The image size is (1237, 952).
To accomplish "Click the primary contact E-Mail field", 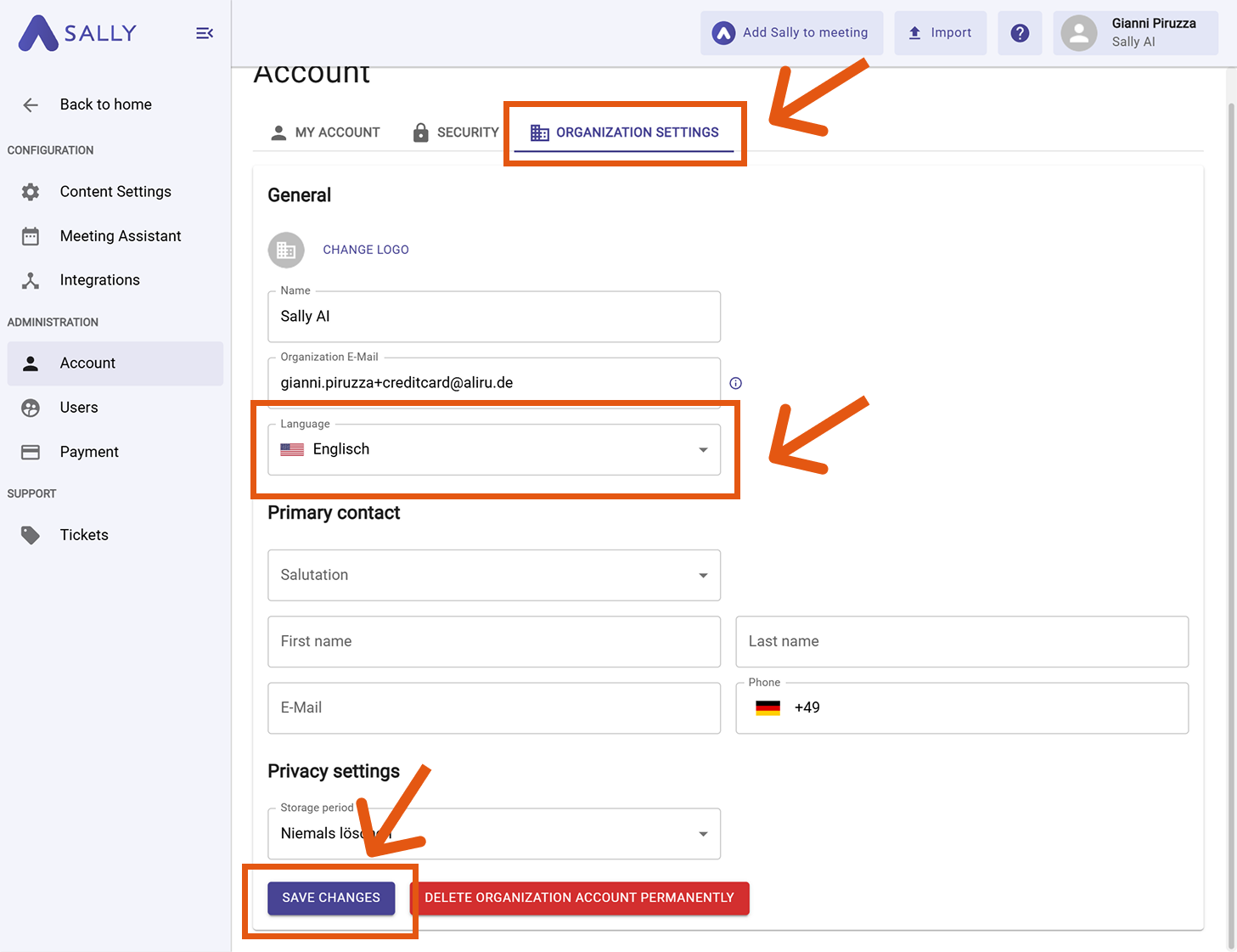I will (494, 707).
